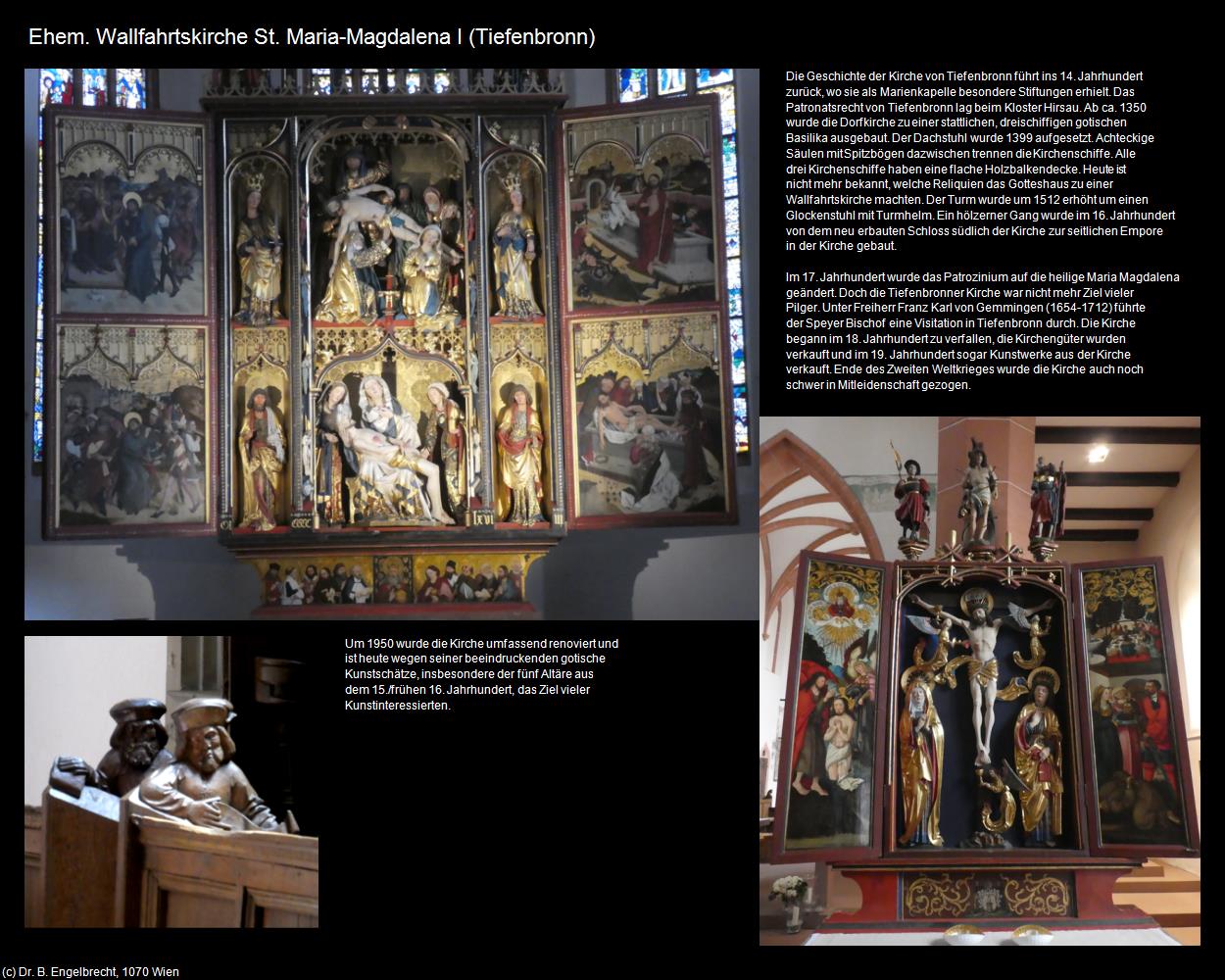
Task: Click the paragraph starting 'Die Geschichte der Kirche von Tiefenbronn'
Action: pos(981,162)
